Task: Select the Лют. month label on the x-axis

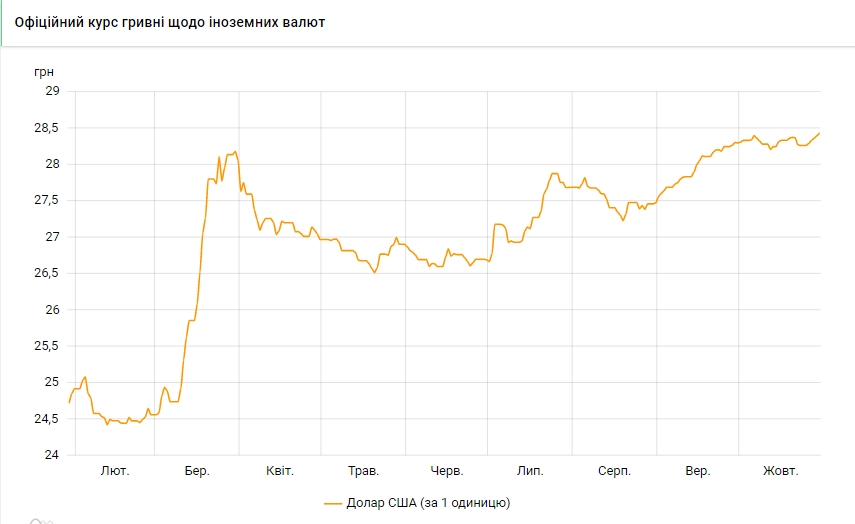Action: pos(115,471)
